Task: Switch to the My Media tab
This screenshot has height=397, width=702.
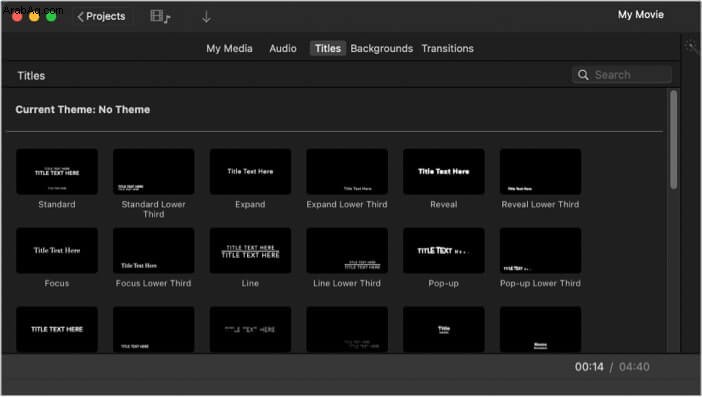Action: [229, 48]
